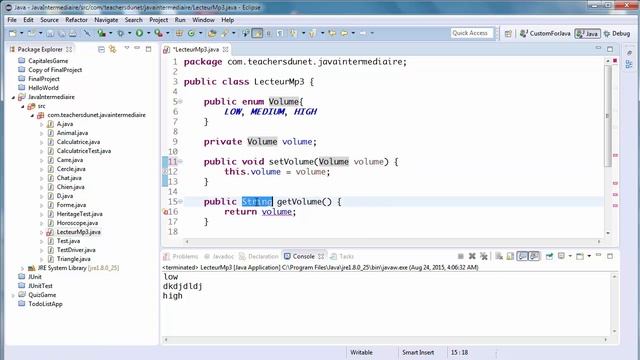
Task: Toggle Link with Editor in Package Explorer
Action: point(112,49)
